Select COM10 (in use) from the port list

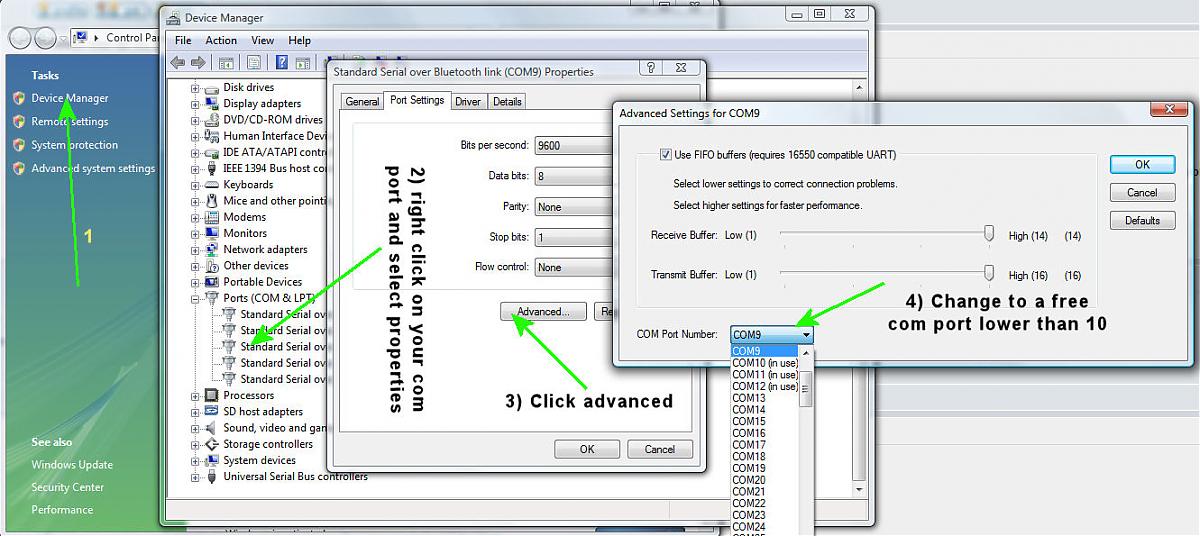point(764,363)
